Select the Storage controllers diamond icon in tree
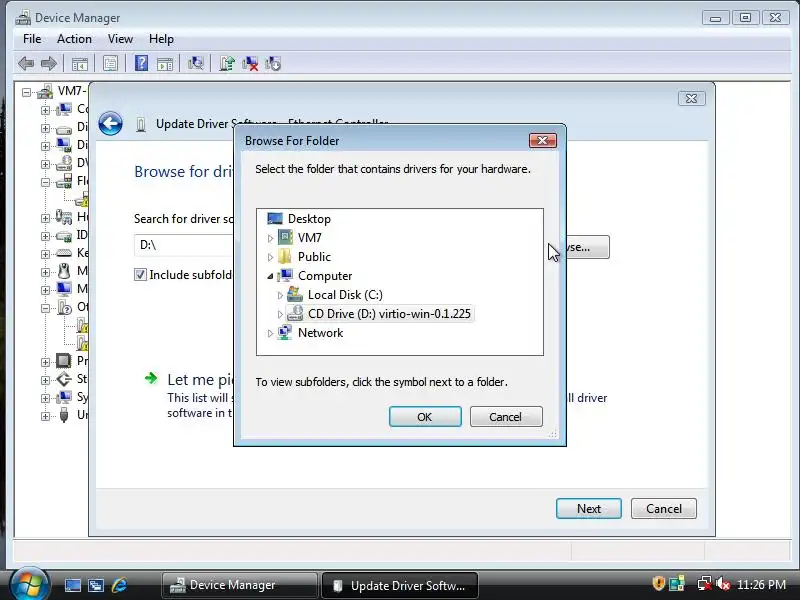This screenshot has height=600, width=800. tap(64, 379)
